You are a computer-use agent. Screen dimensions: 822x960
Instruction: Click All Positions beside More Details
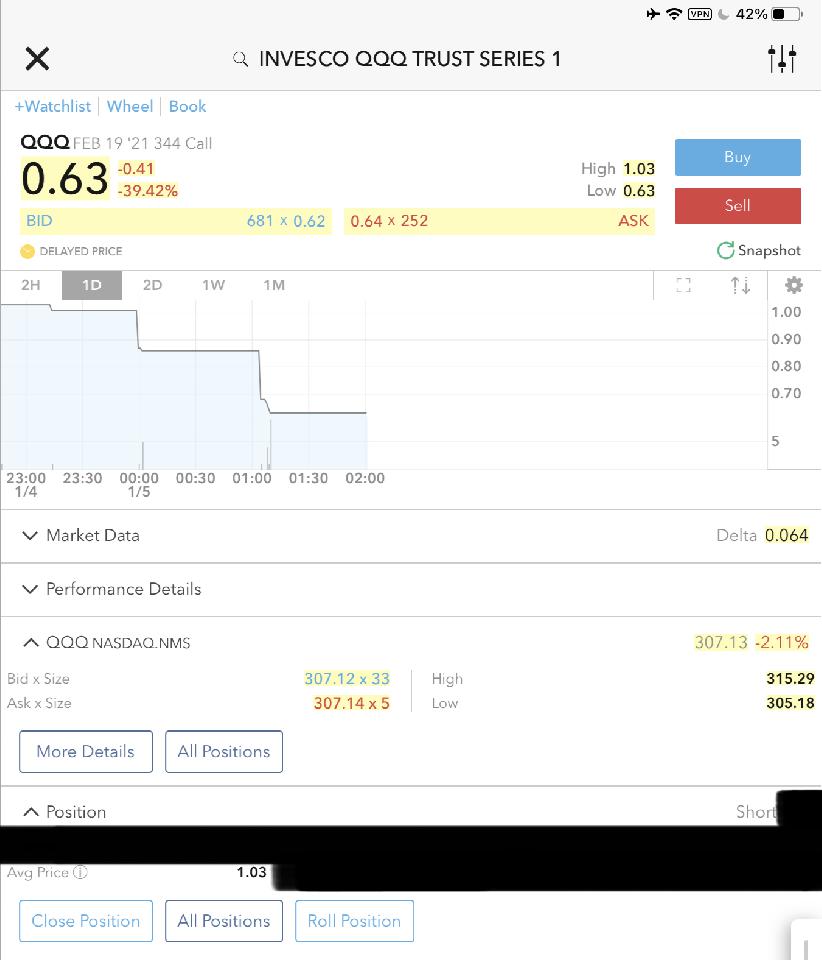[224, 751]
